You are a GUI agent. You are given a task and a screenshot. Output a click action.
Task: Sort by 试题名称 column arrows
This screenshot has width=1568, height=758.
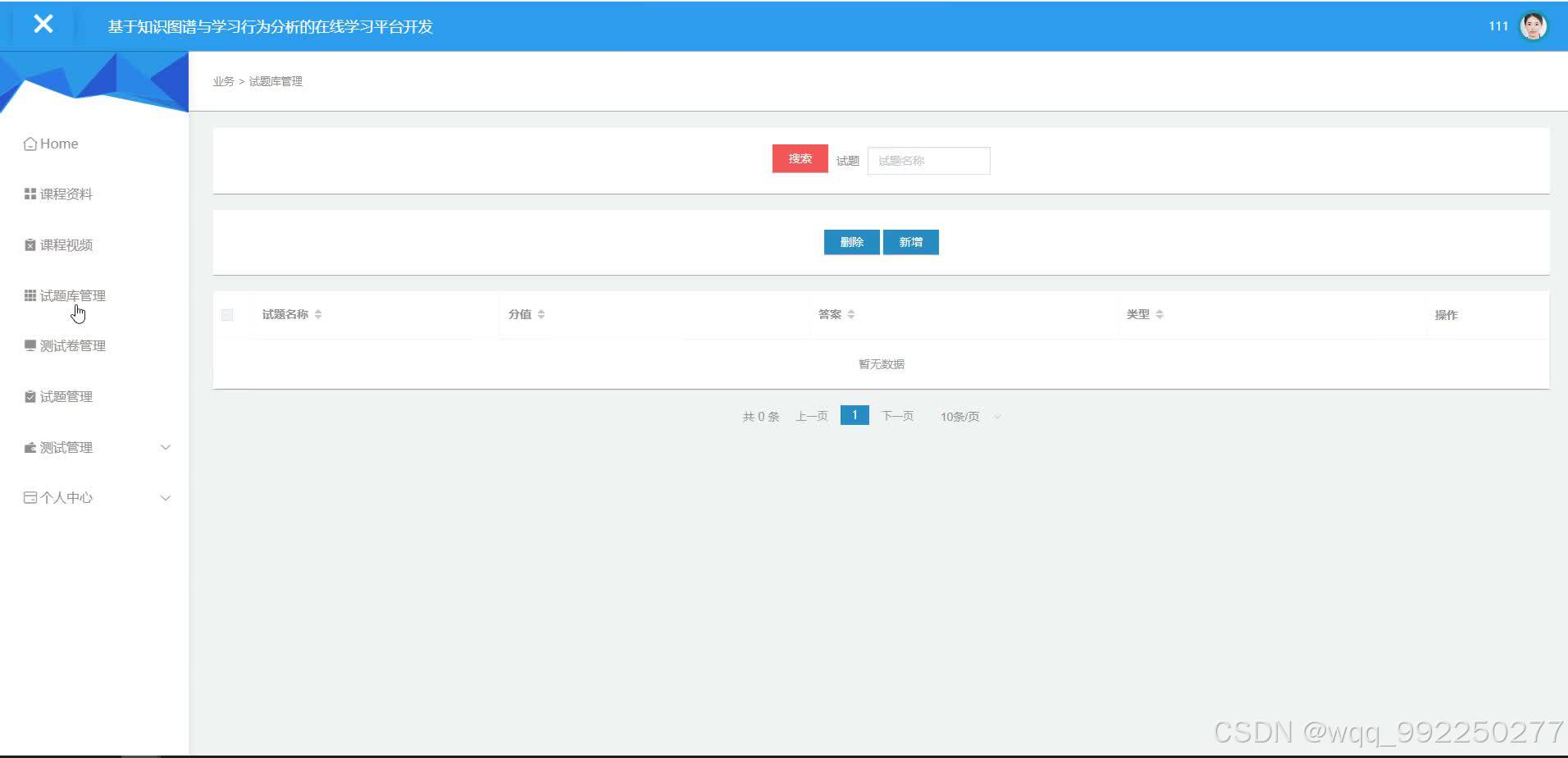(x=318, y=314)
